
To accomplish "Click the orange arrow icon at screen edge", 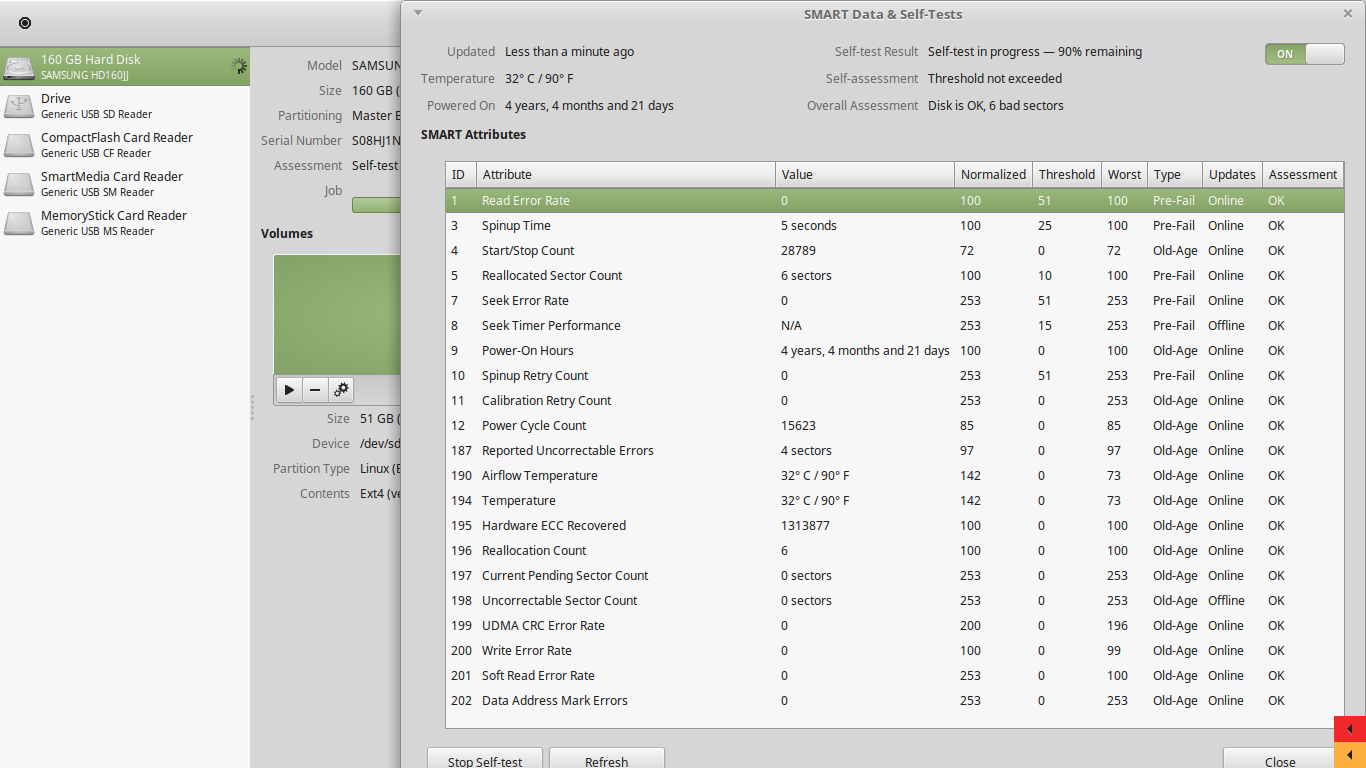I will 1350,755.
